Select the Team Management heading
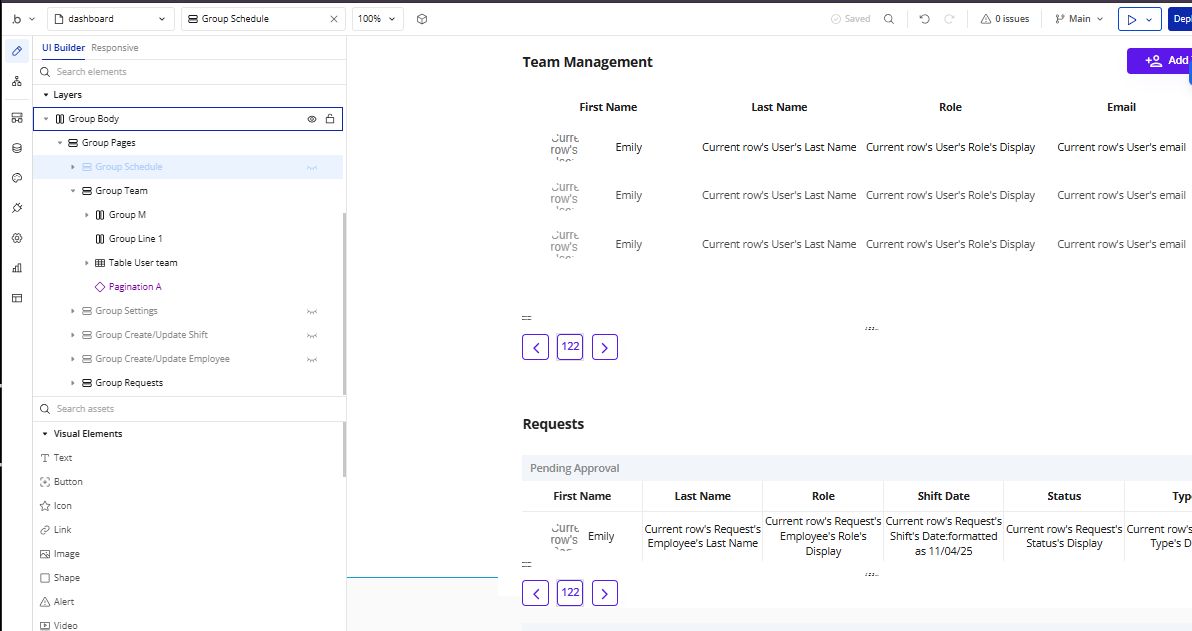 pyautogui.click(x=588, y=62)
